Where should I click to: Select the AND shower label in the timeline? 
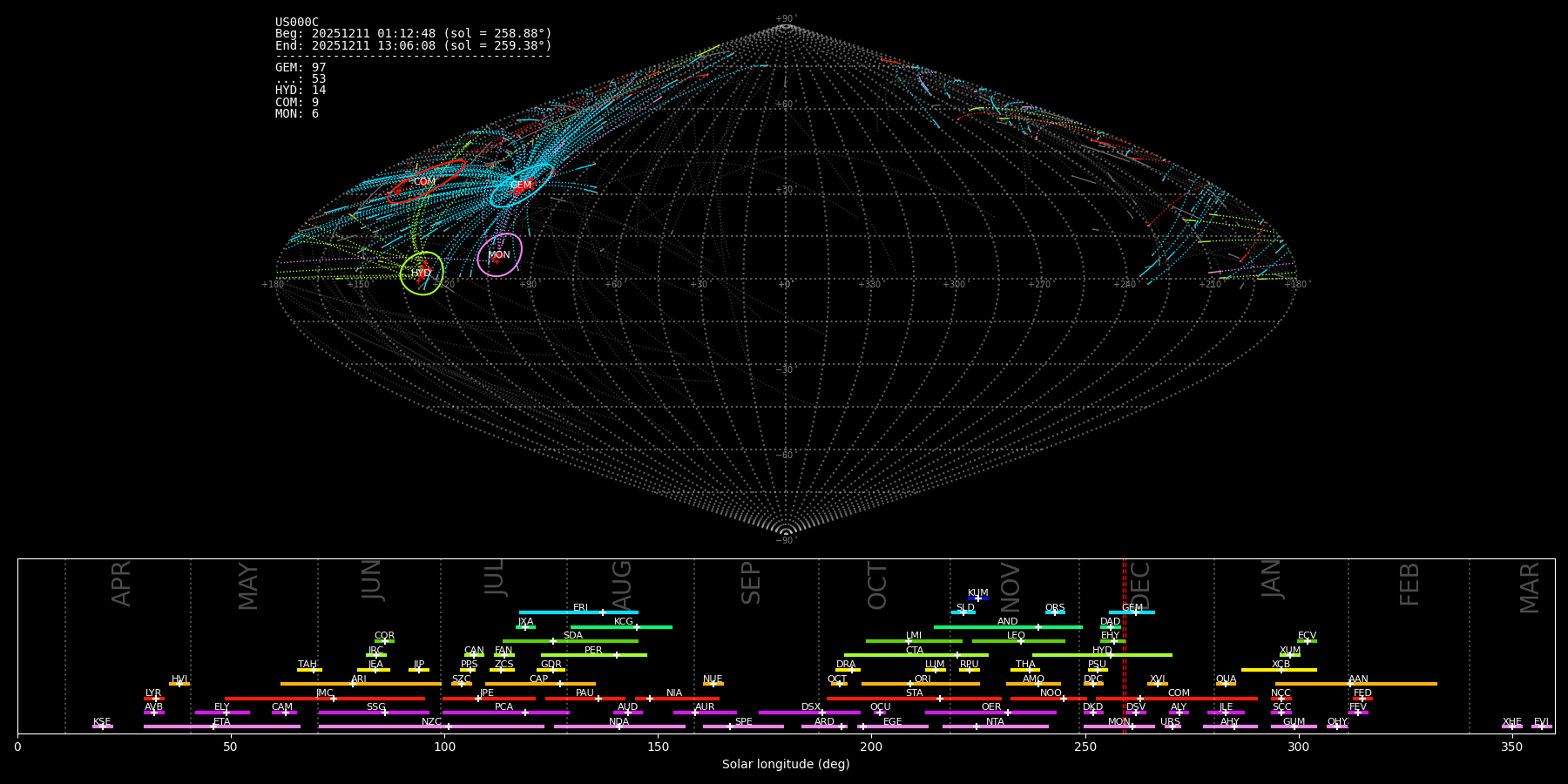(1008, 622)
